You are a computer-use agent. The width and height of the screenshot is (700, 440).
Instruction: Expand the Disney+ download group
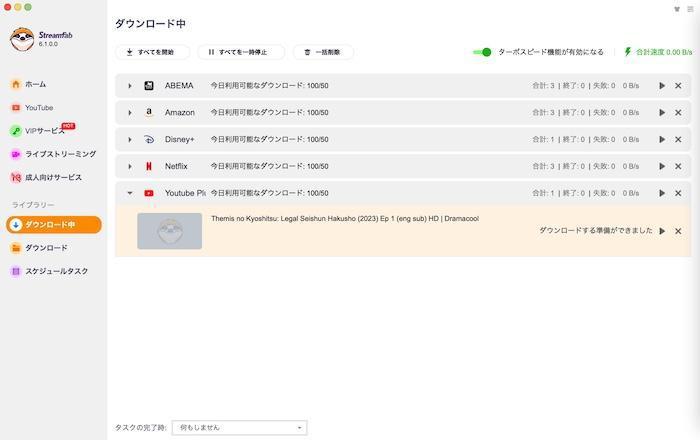click(x=130, y=139)
